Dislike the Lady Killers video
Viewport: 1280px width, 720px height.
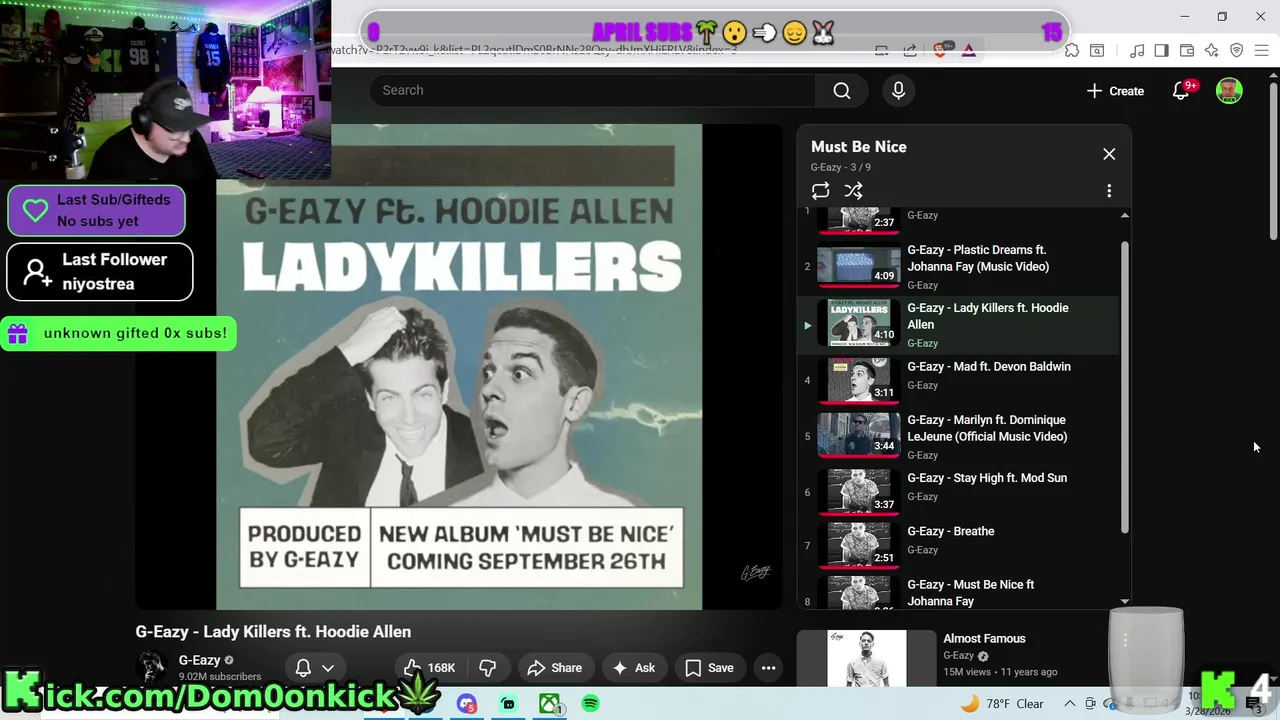pyautogui.click(x=488, y=668)
